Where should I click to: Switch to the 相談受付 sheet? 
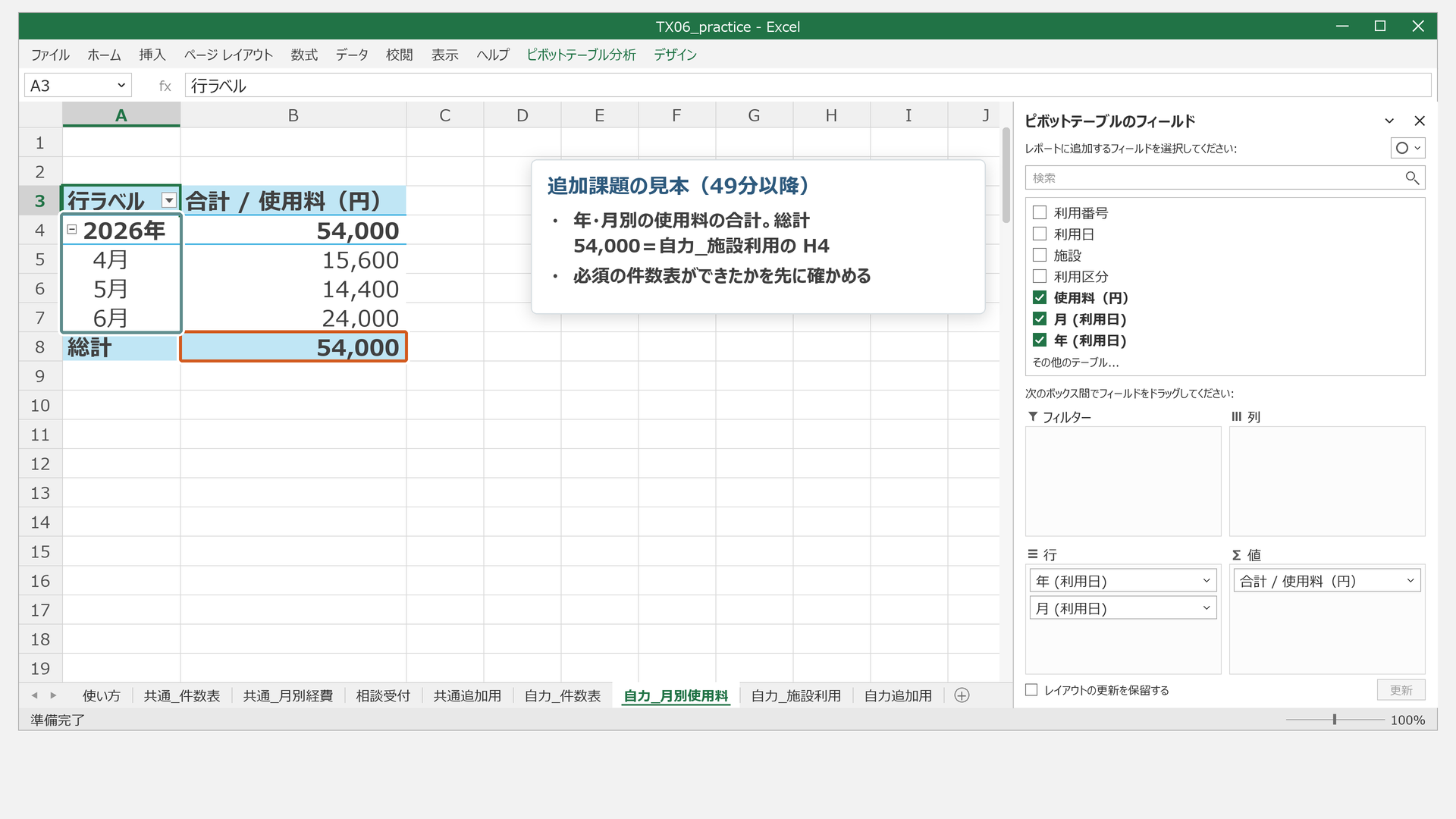(x=383, y=695)
